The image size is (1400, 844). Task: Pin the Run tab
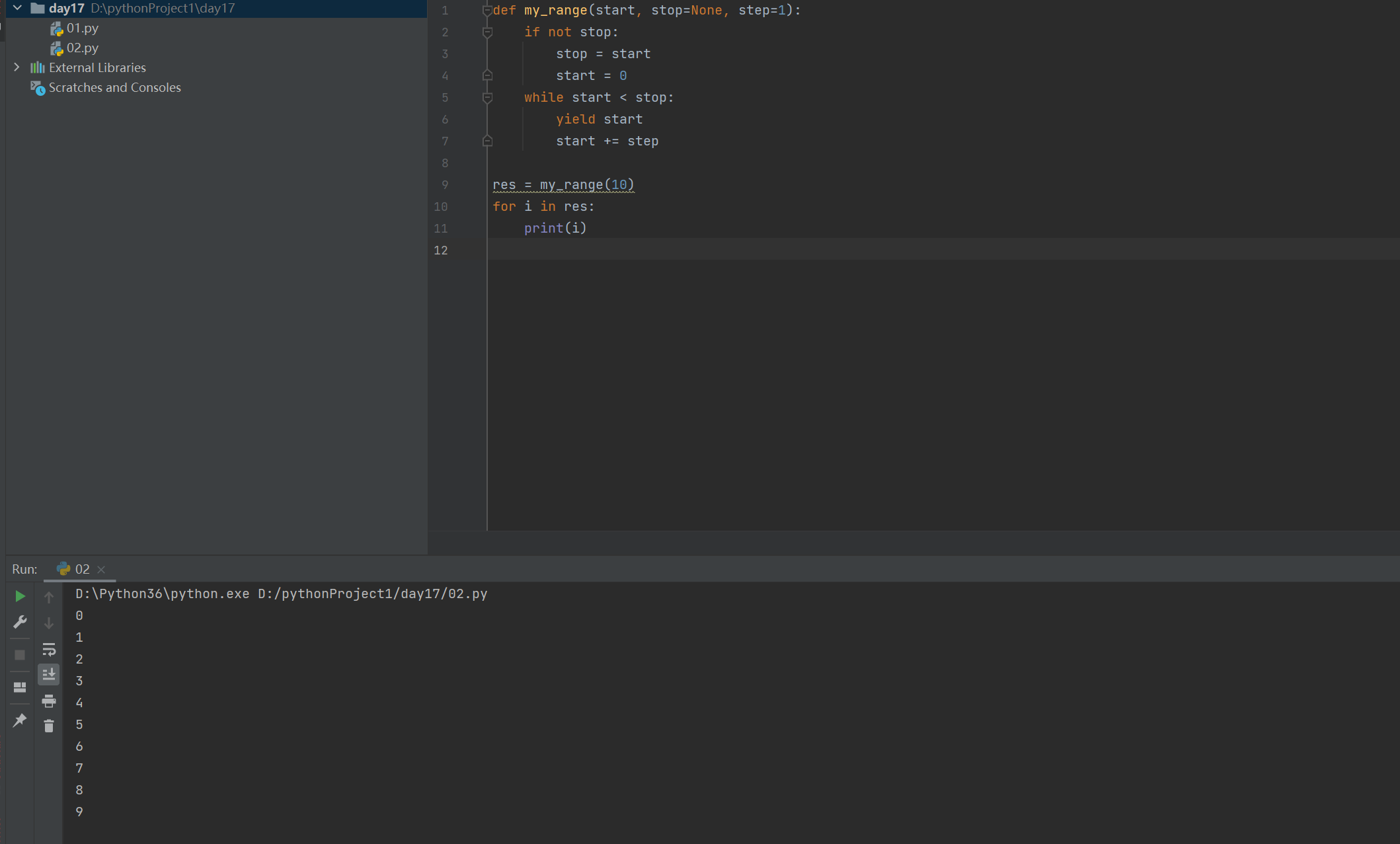(x=20, y=720)
